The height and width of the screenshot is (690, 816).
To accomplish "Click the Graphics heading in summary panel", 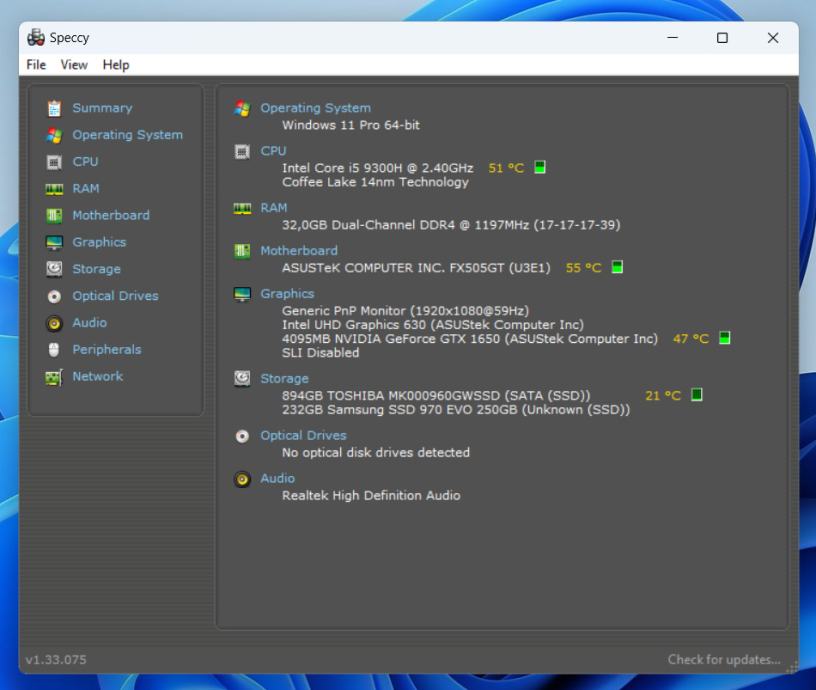I will tap(287, 294).
